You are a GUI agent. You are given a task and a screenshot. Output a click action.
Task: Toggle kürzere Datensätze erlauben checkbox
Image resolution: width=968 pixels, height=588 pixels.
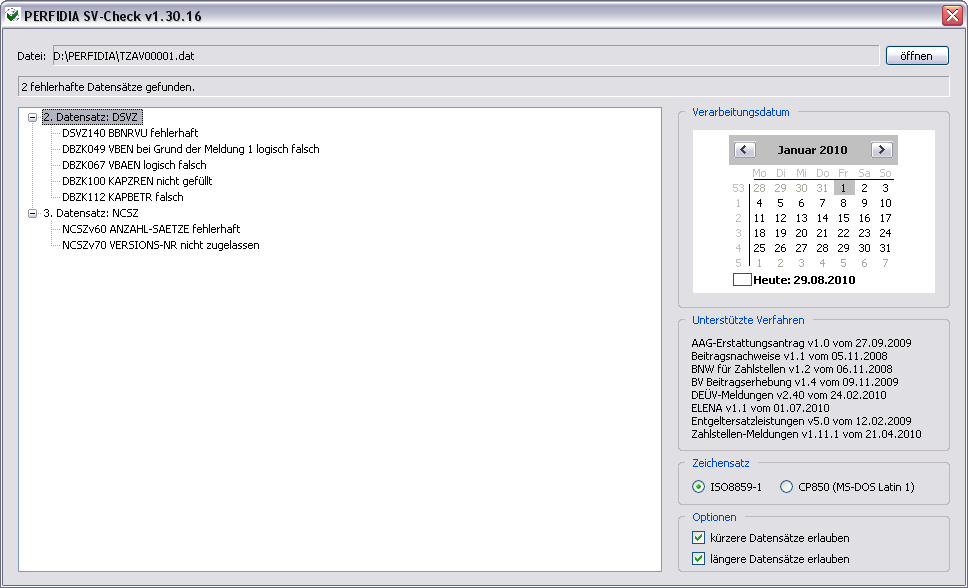tap(698, 538)
